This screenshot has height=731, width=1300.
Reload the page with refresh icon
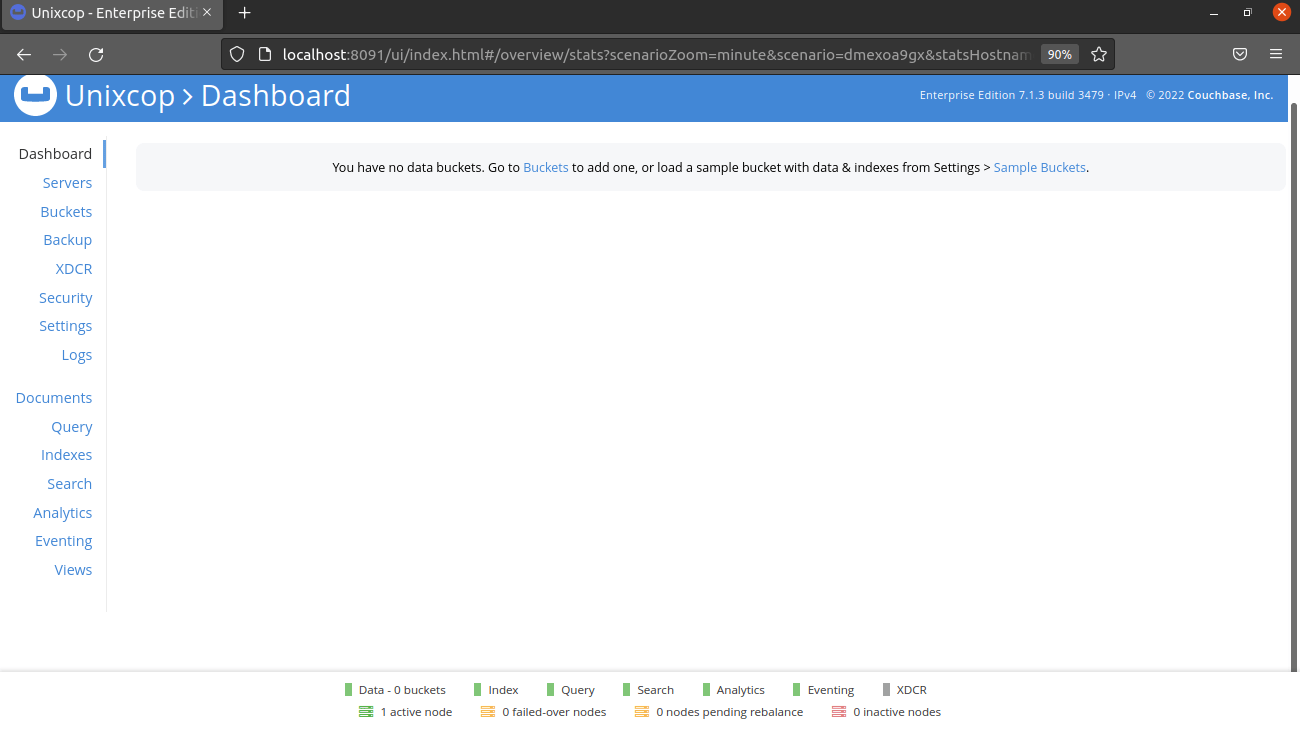(x=96, y=54)
